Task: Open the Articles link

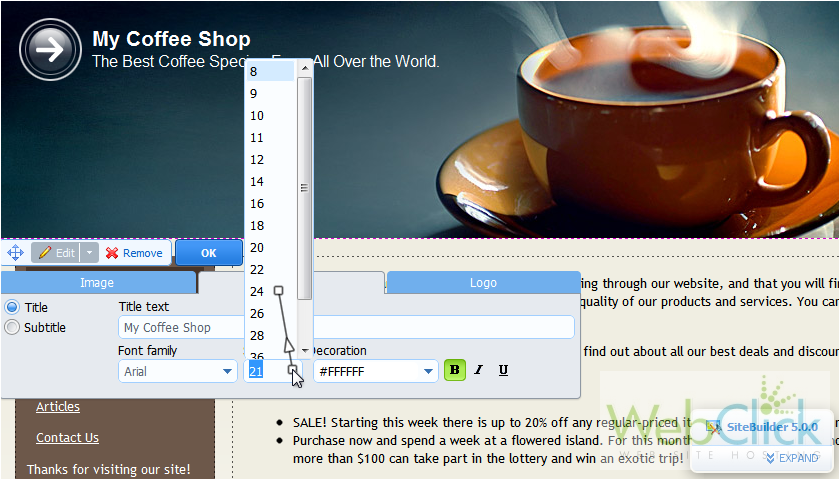Action: 58,407
